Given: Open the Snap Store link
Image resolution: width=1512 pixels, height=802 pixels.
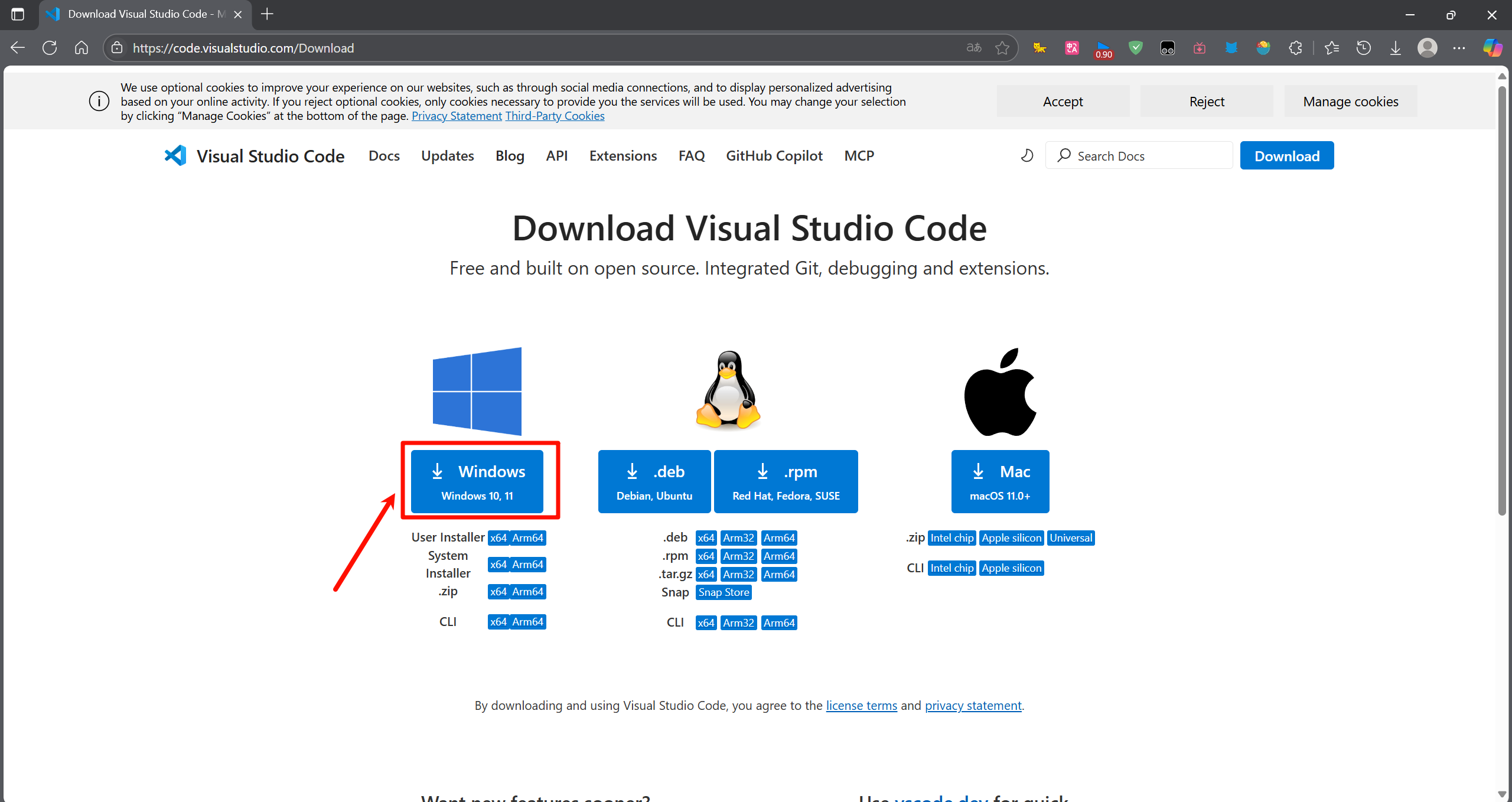Looking at the screenshot, I should (x=724, y=592).
